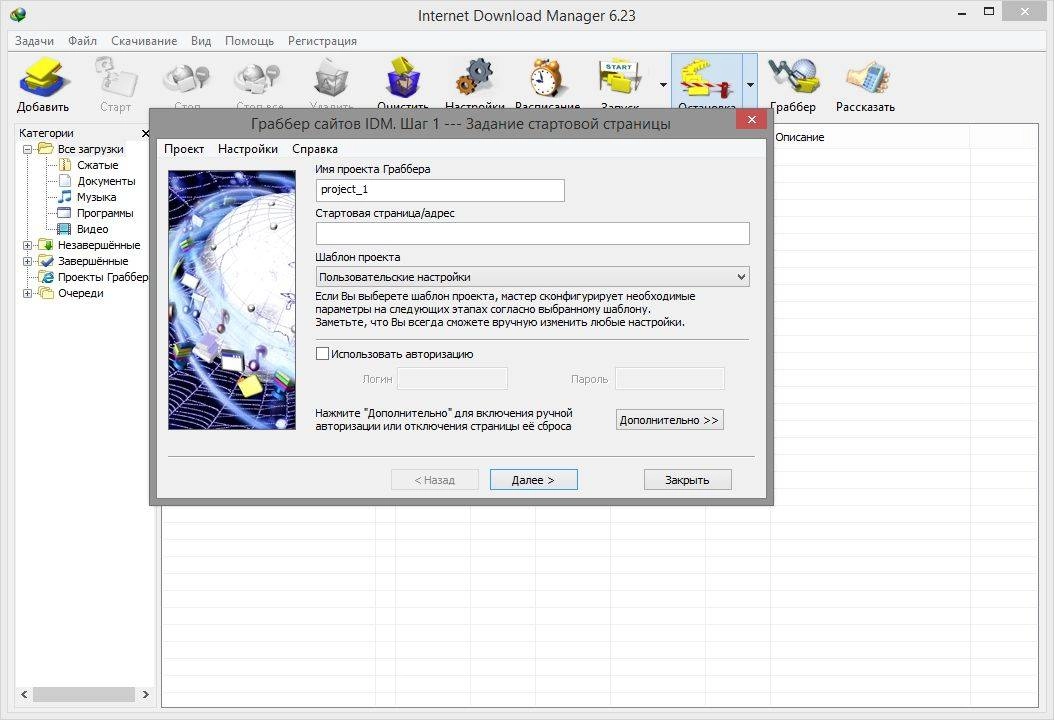Click the IDM app logo in title bar

pos(18,13)
